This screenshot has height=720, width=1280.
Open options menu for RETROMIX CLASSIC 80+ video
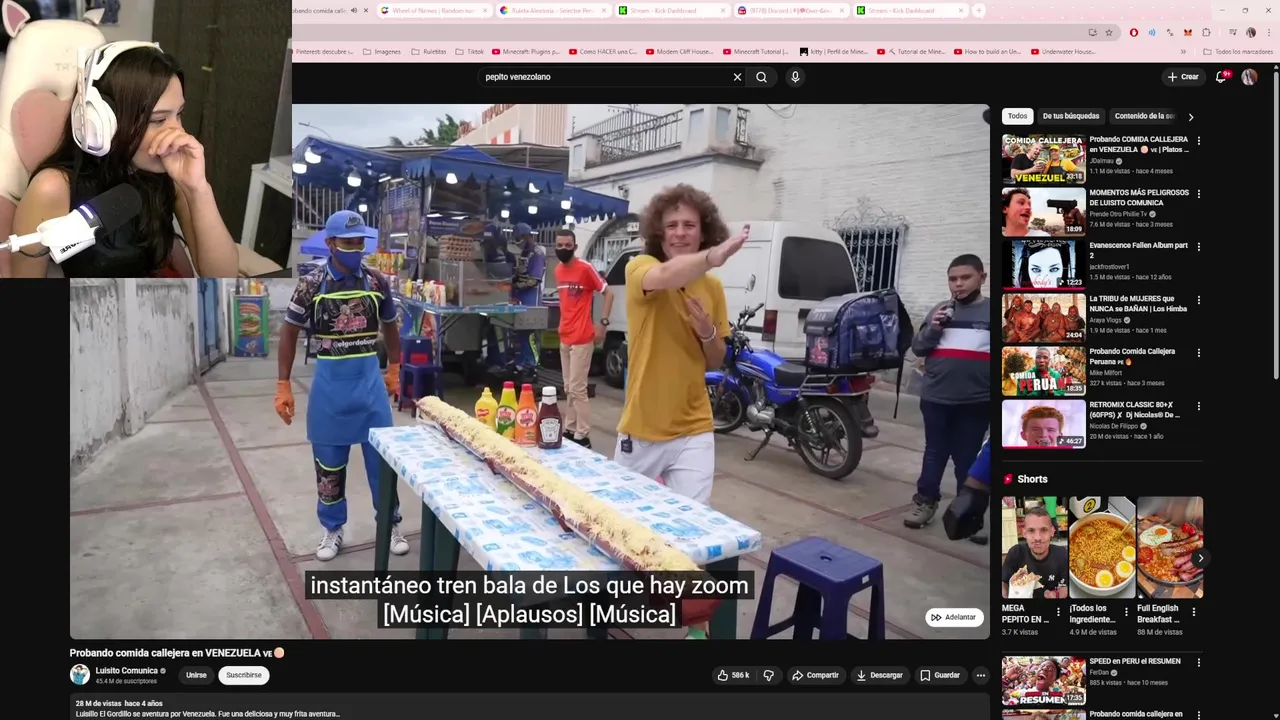(x=1199, y=406)
